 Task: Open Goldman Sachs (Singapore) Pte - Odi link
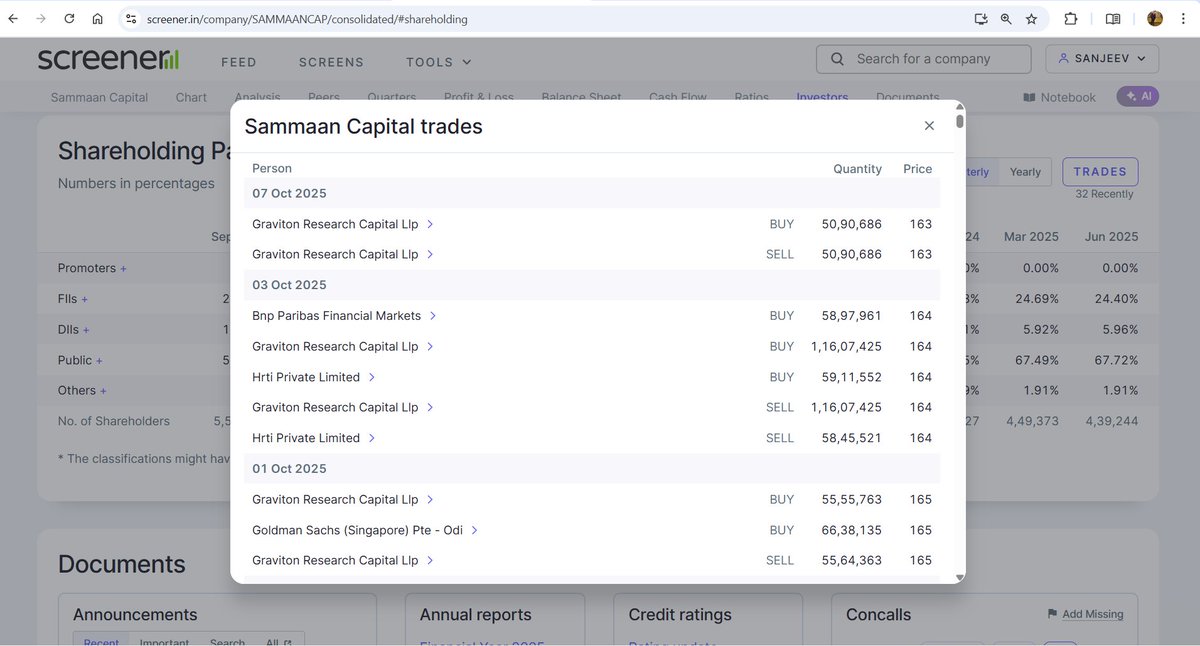366,530
